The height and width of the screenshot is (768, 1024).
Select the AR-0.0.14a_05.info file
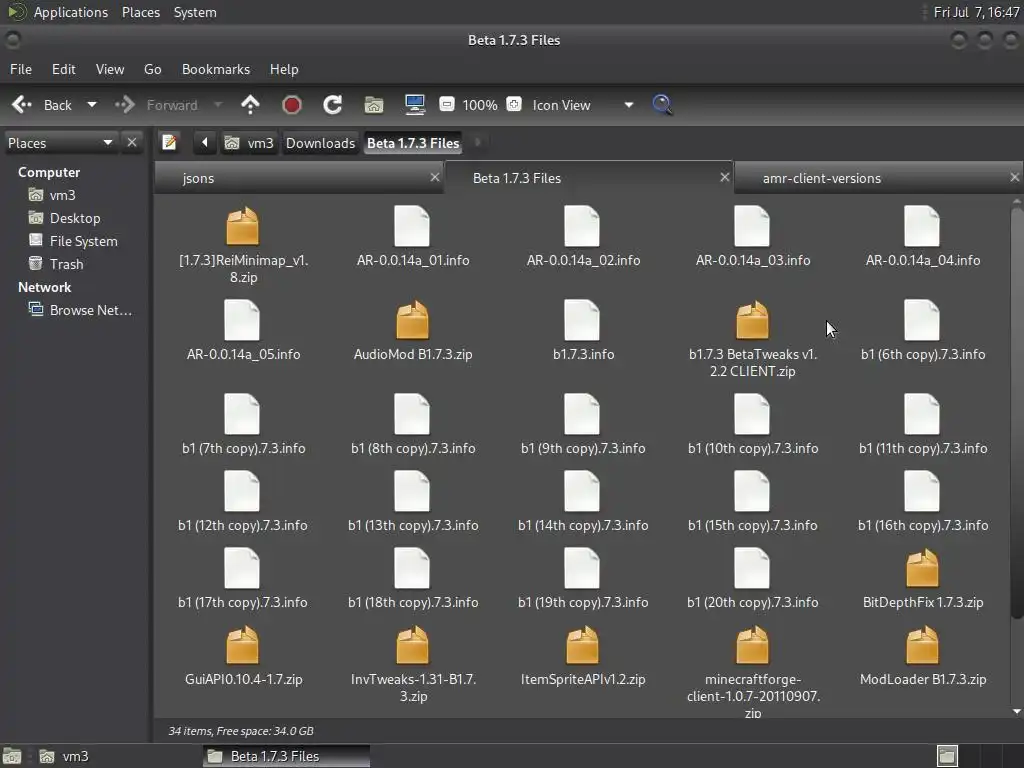(242, 320)
